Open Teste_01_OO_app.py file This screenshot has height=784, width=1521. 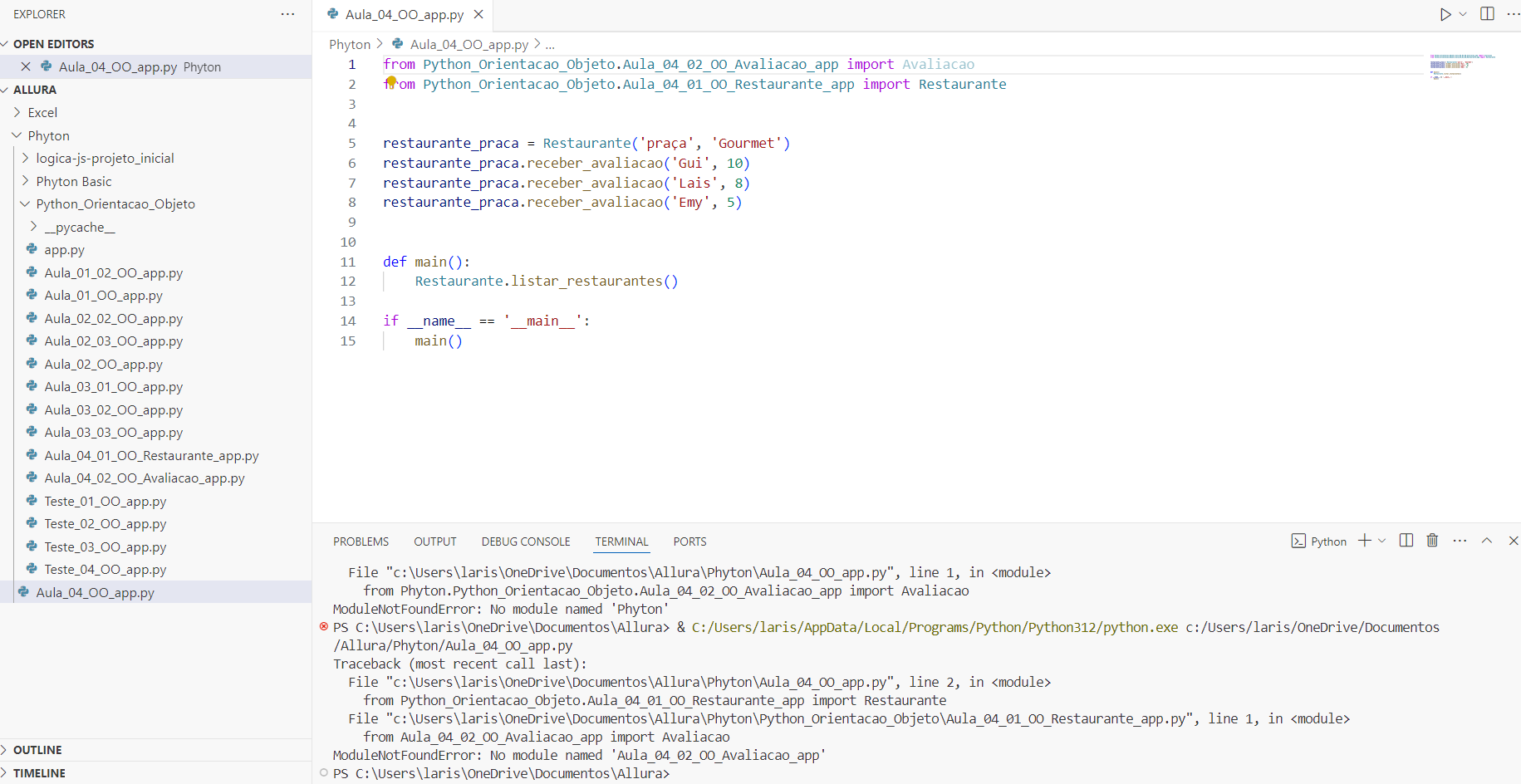pos(105,501)
